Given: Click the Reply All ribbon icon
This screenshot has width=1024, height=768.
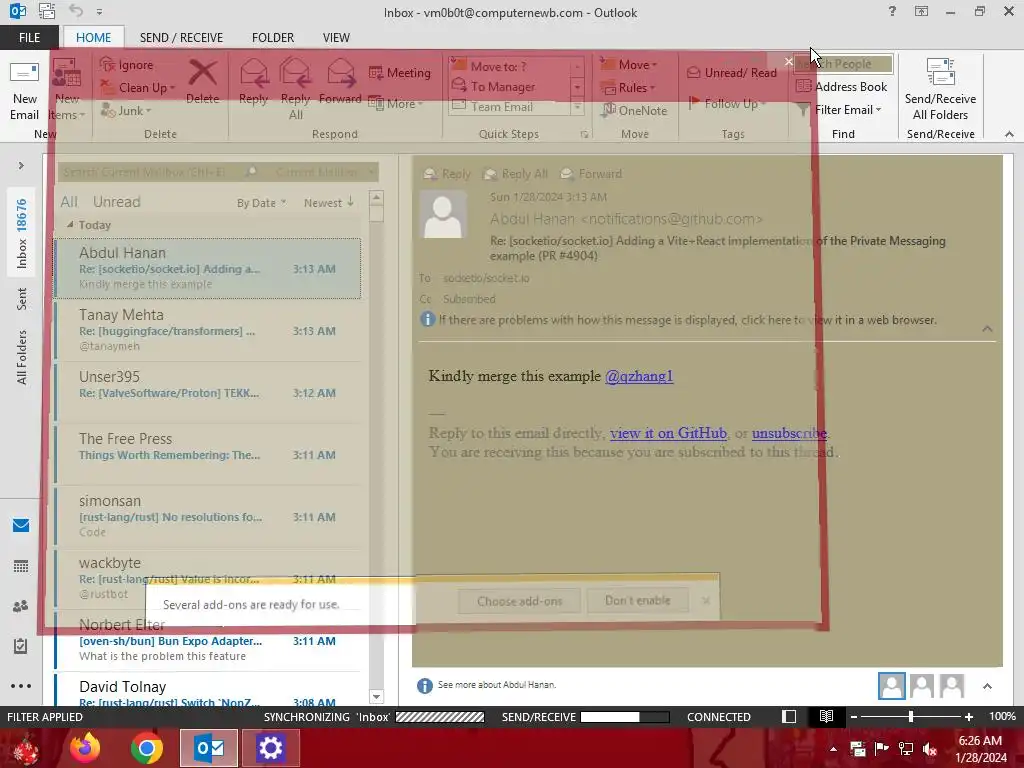Looking at the screenshot, I should pyautogui.click(x=295, y=89).
